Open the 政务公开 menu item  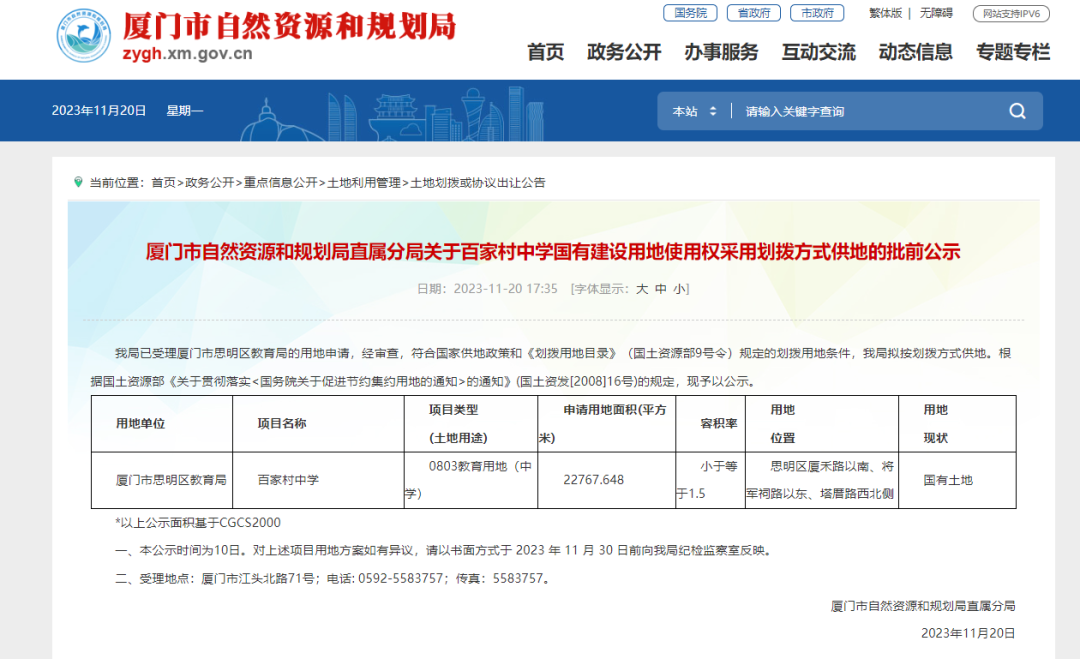point(623,52)
